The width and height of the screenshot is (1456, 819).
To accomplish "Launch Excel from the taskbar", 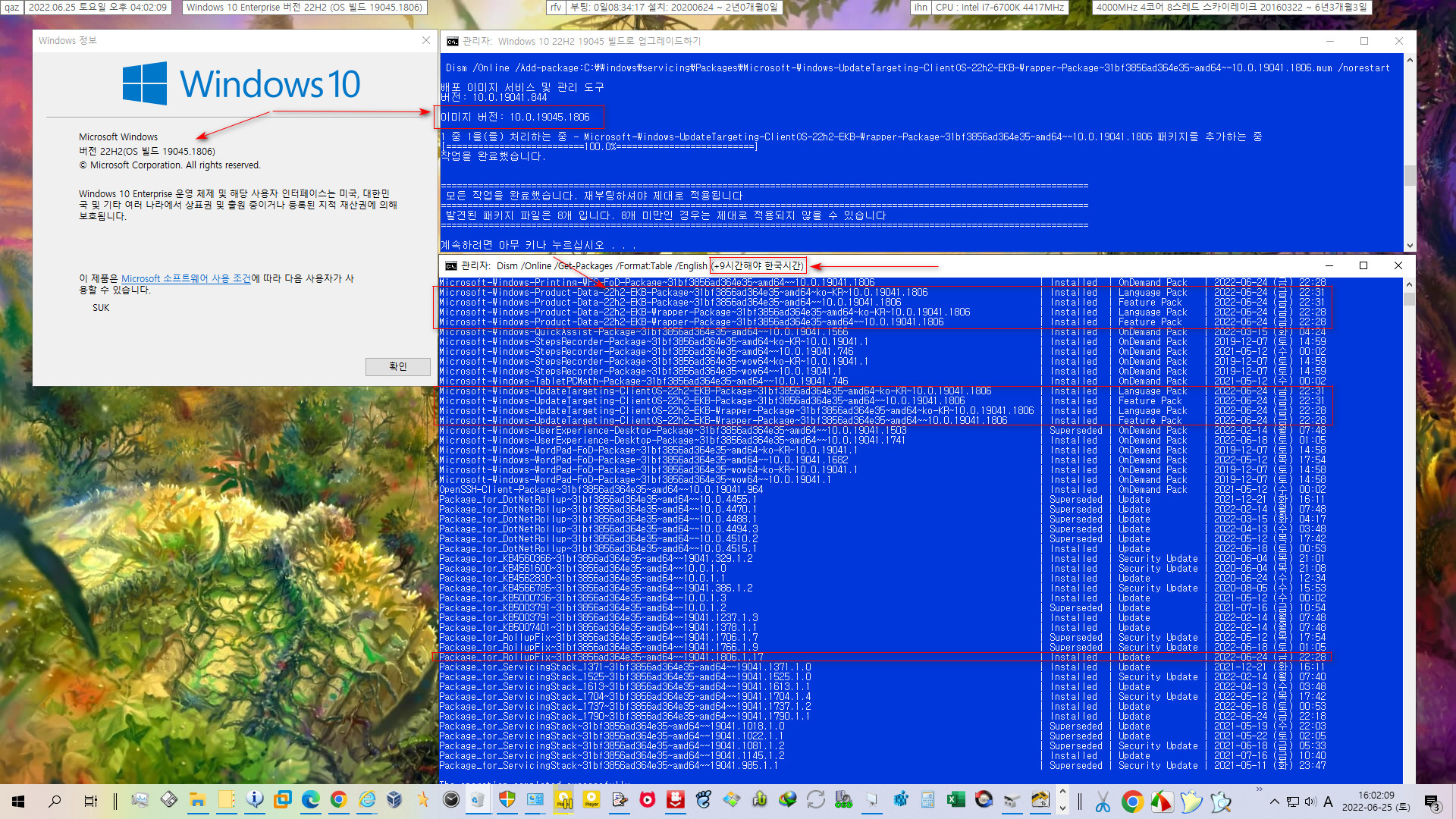I will click(955, 800).
